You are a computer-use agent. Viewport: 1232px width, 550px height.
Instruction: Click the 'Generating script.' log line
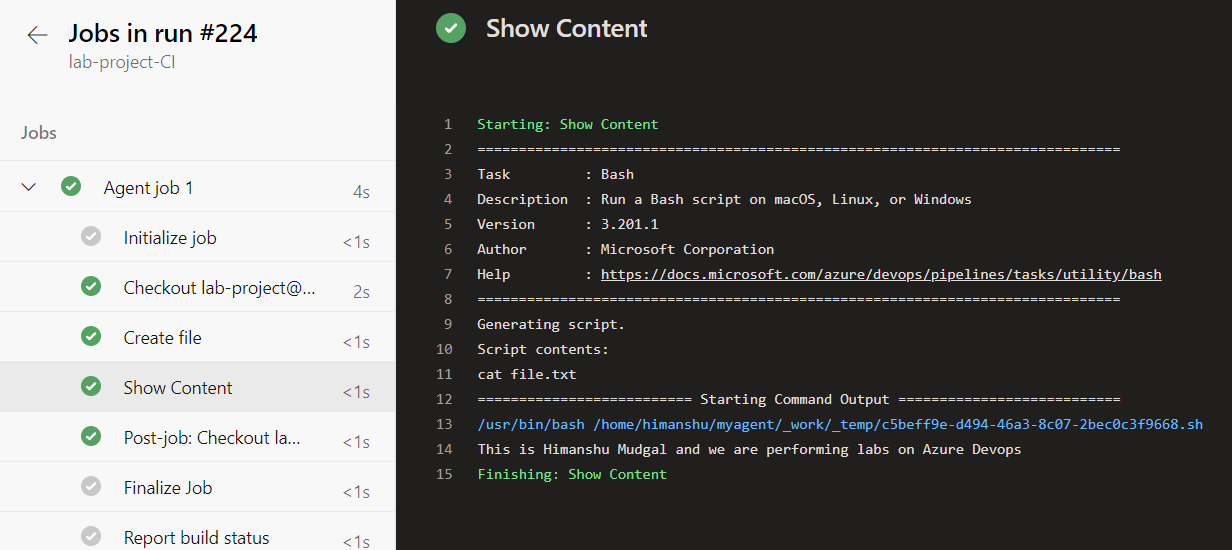[x=551, y=324]
